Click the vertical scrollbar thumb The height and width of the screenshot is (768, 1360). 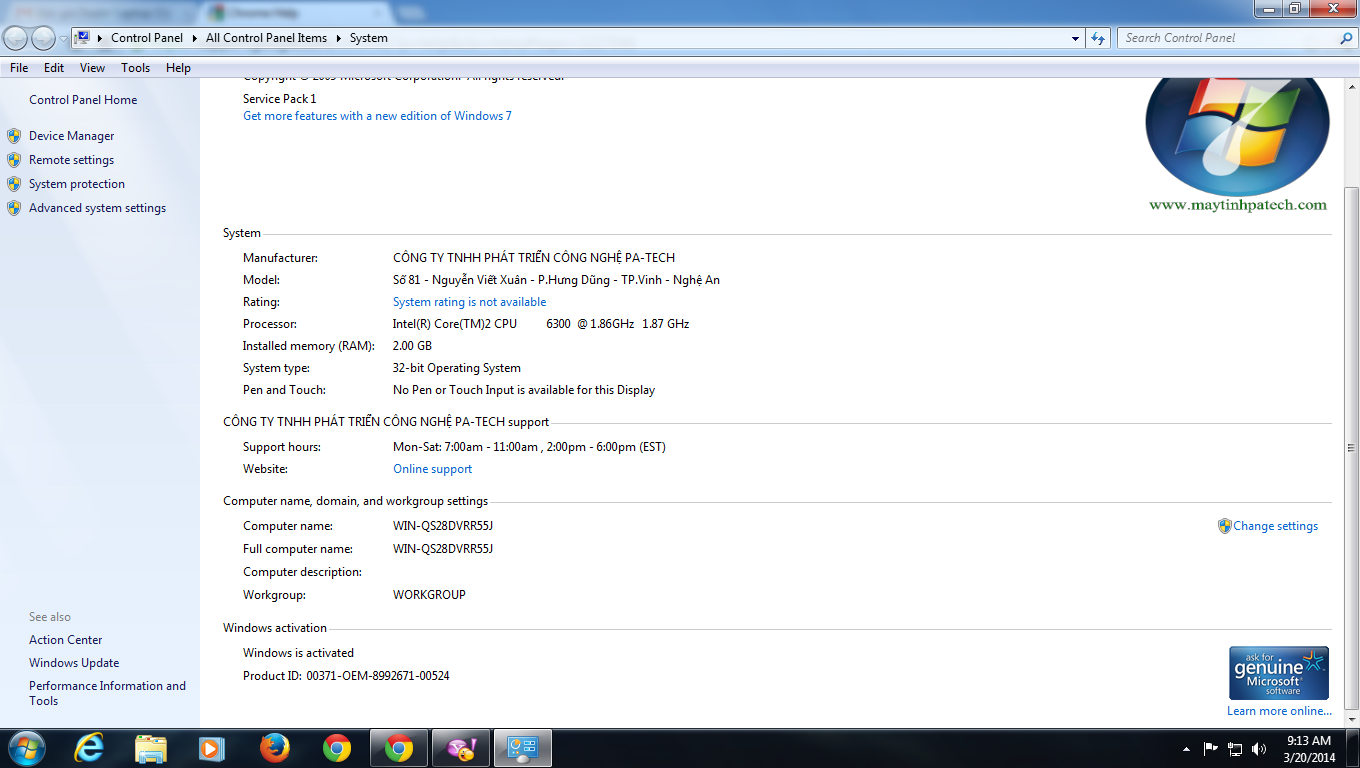click(1352, 447)
